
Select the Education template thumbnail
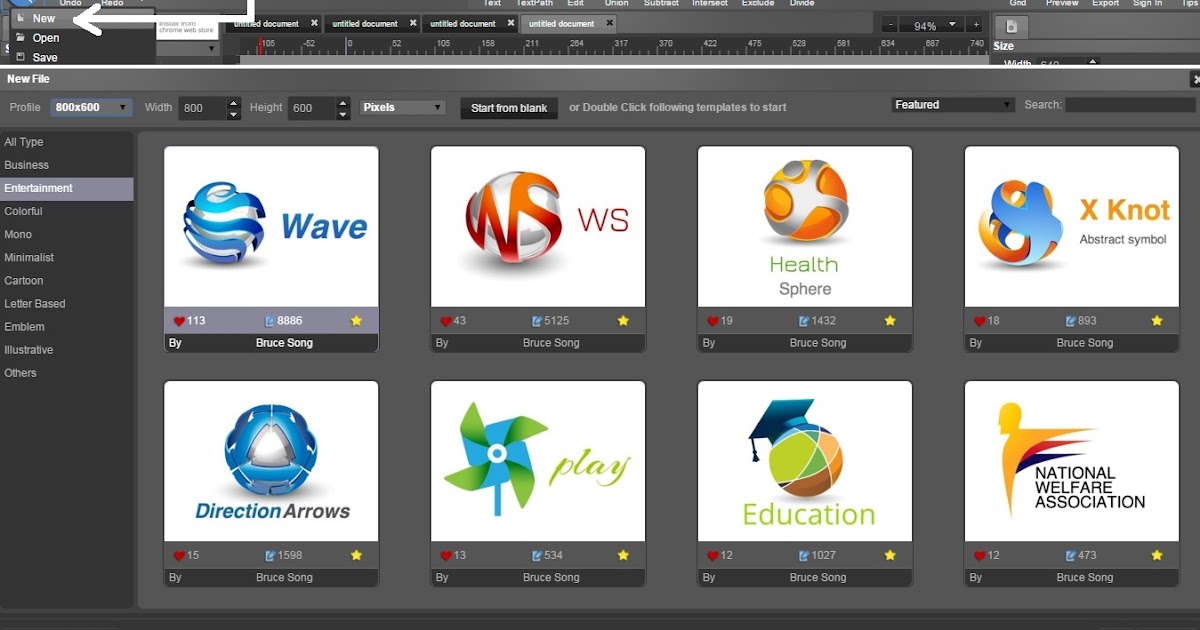tap(805, 461)
